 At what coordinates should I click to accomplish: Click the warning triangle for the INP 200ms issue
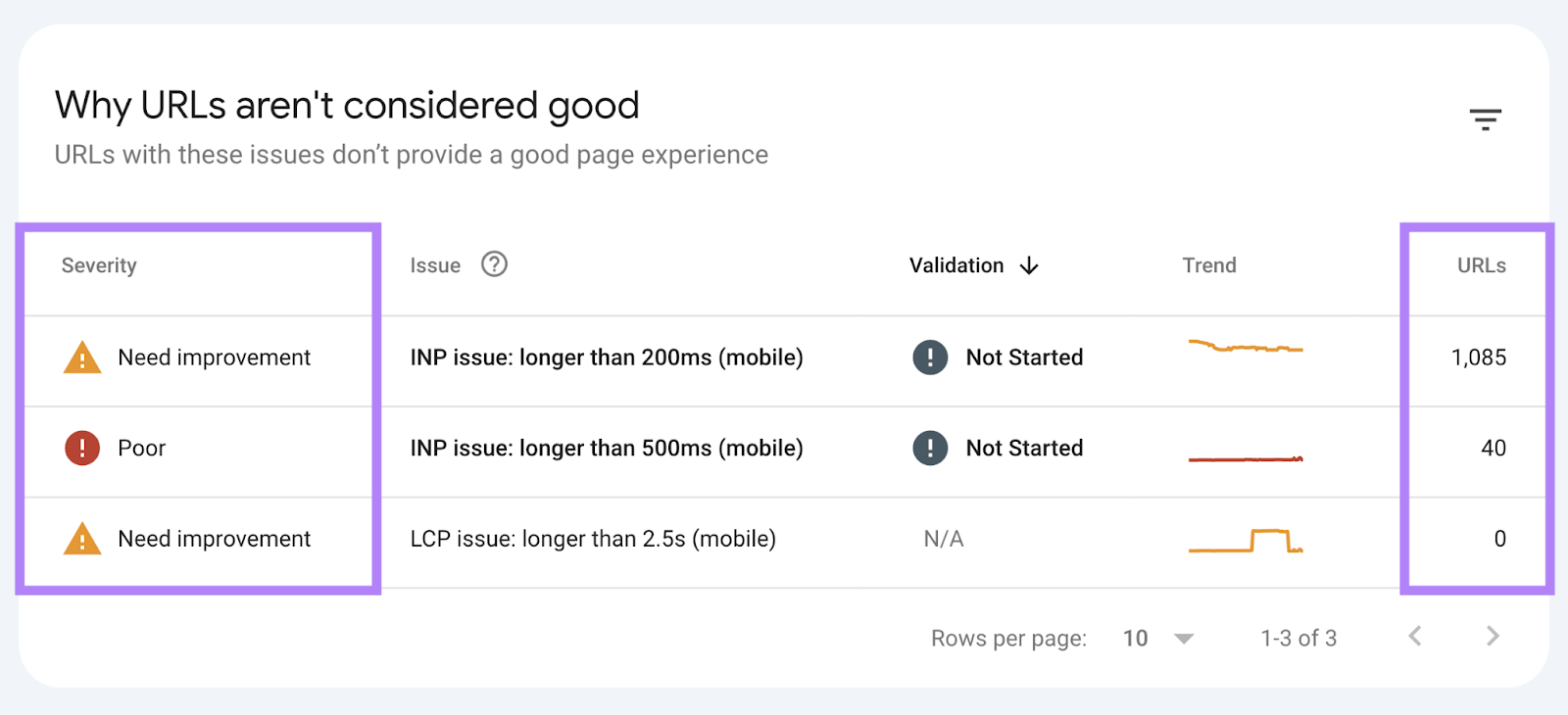coord(82,357)
